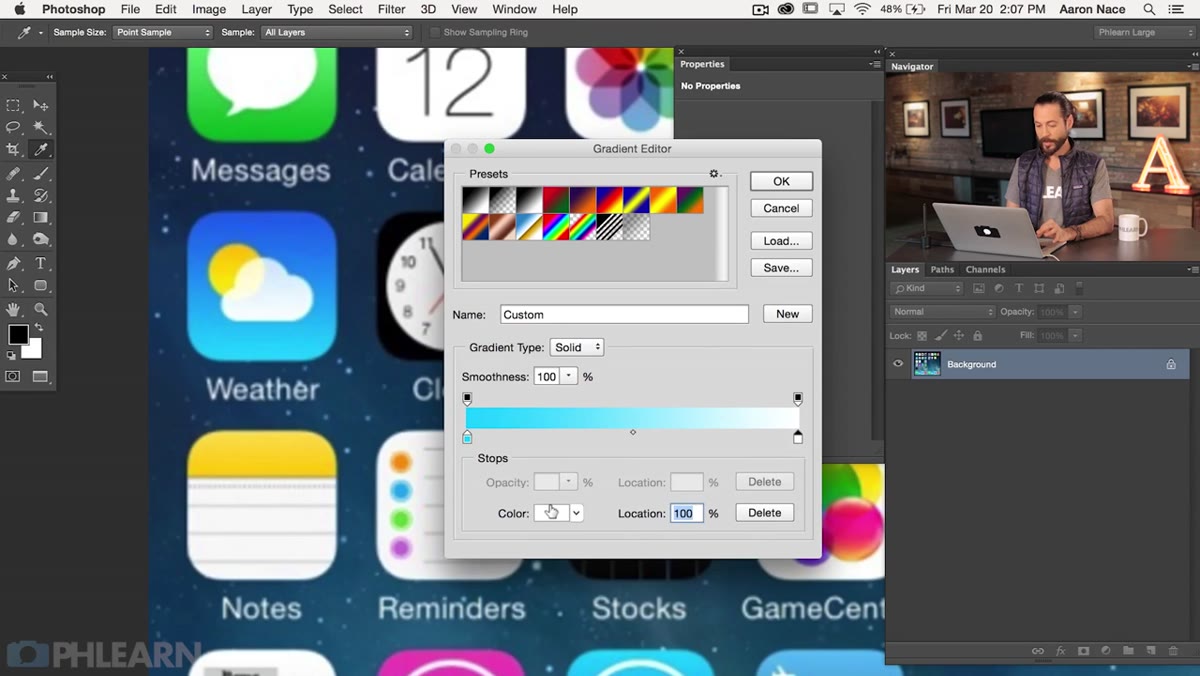Select the Blur tool
This screenshot has height=676, width=1200.
coord(13,239)
